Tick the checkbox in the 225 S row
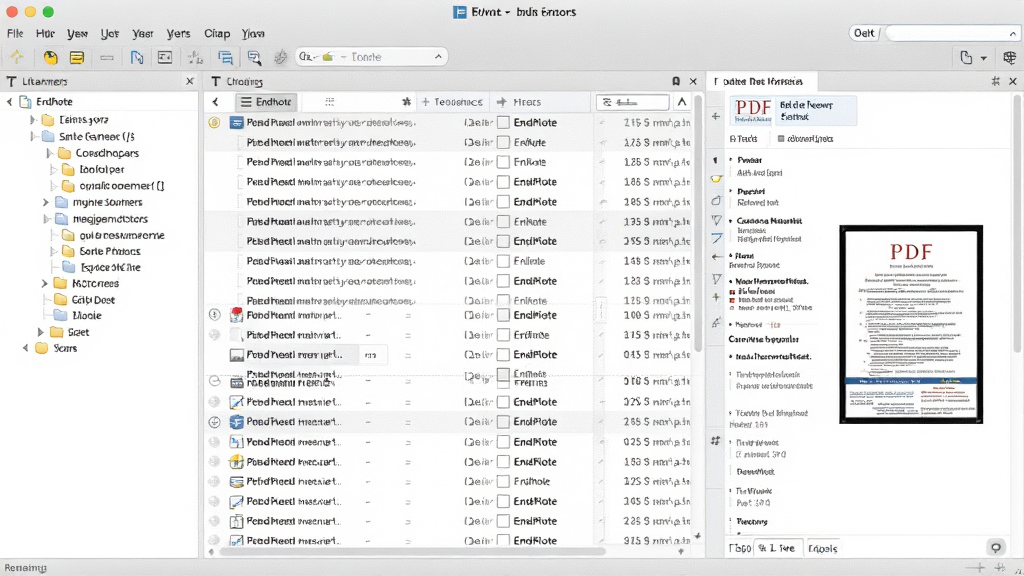The width and height of the screenshot is (1024, 576). (x=504, y=521)
